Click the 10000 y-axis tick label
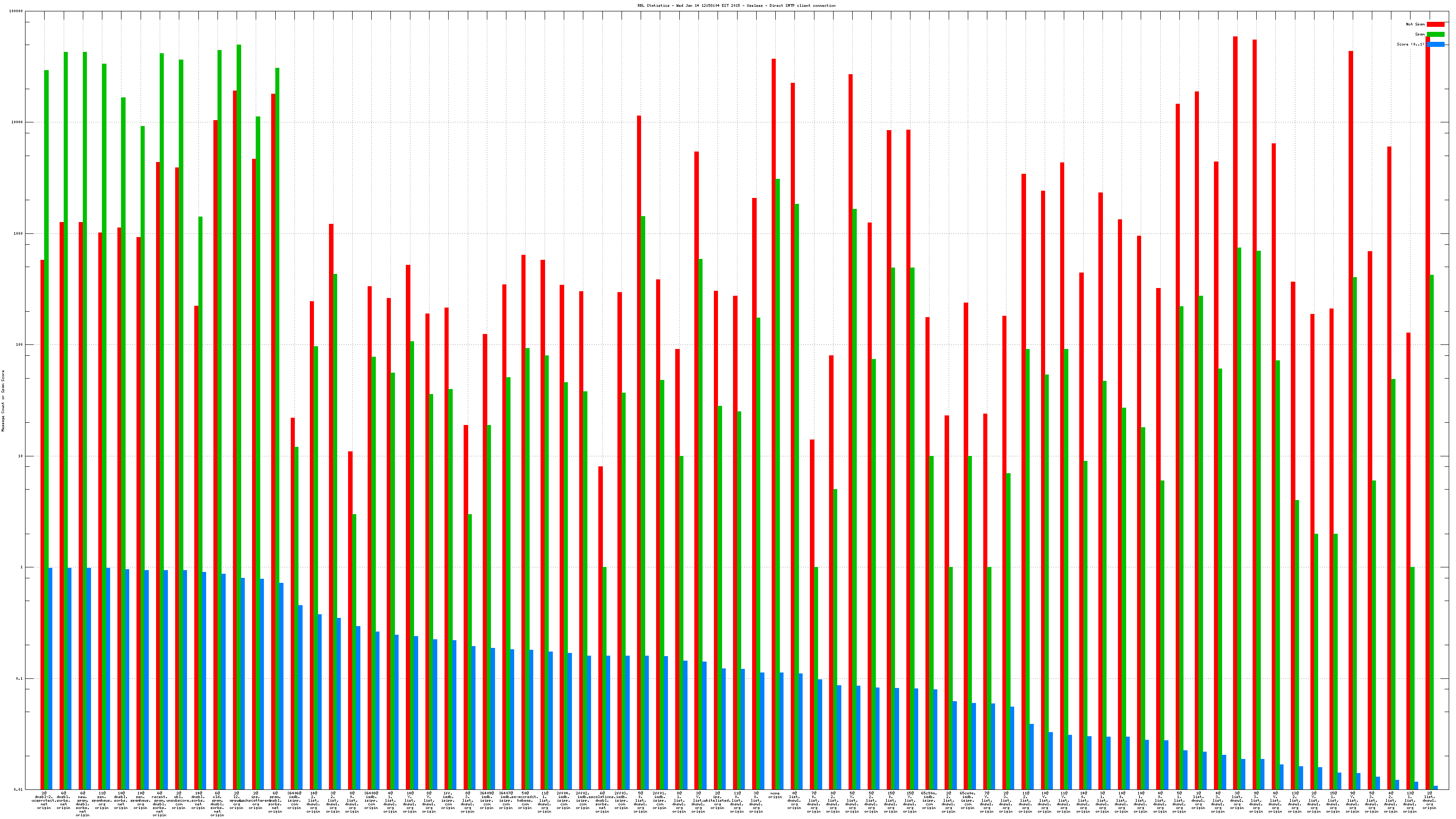1456x819 pixels. pos(18,123)
